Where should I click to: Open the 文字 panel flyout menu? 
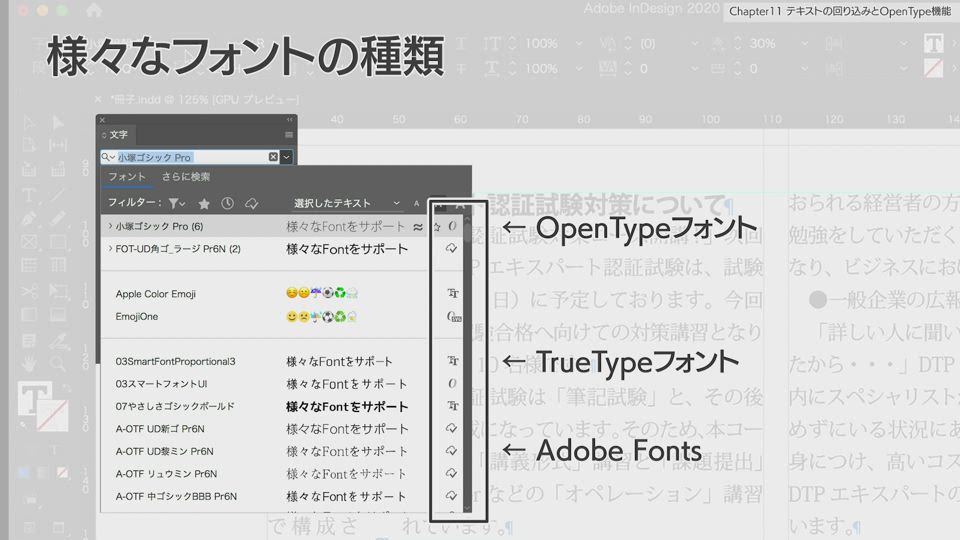pyautogui.click(x=289, y=135)
